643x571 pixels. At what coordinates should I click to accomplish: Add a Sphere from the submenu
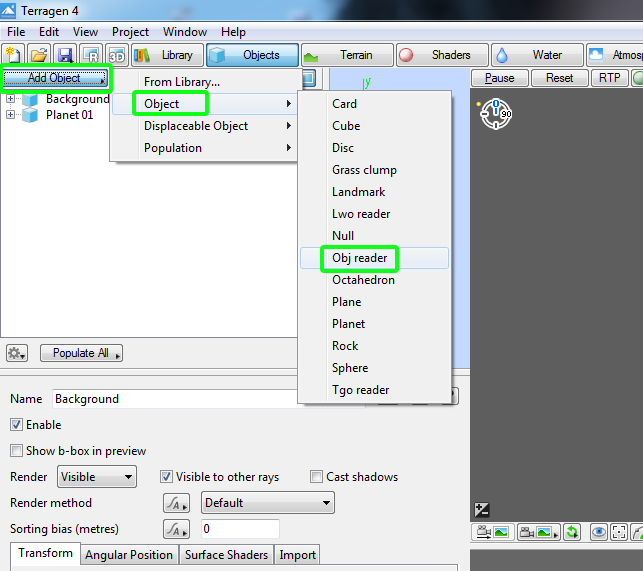(x=374, y=368)
